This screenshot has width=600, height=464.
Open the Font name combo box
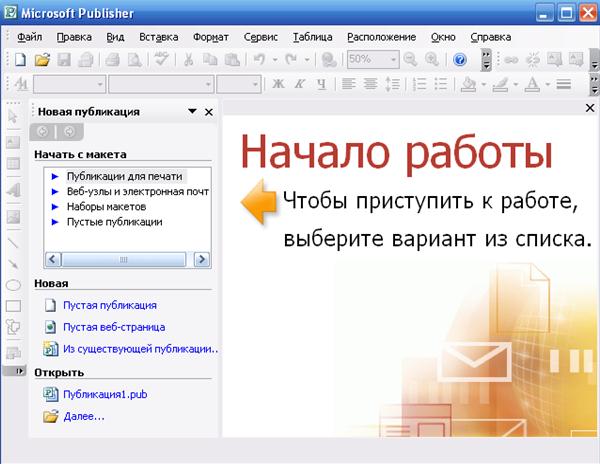(x=208, y=84)
